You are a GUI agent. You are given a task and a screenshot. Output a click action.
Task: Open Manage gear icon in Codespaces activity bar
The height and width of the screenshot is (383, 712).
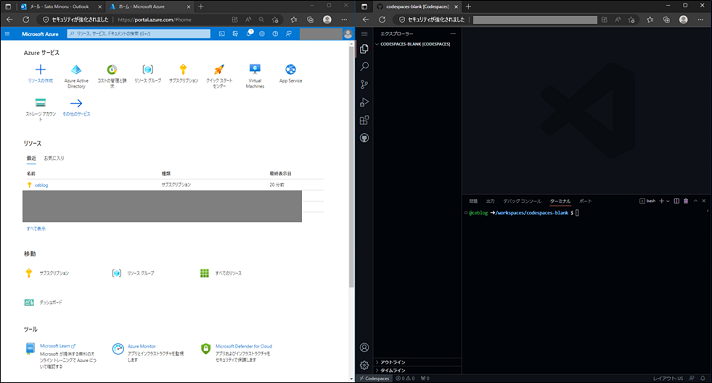point(364,365)
